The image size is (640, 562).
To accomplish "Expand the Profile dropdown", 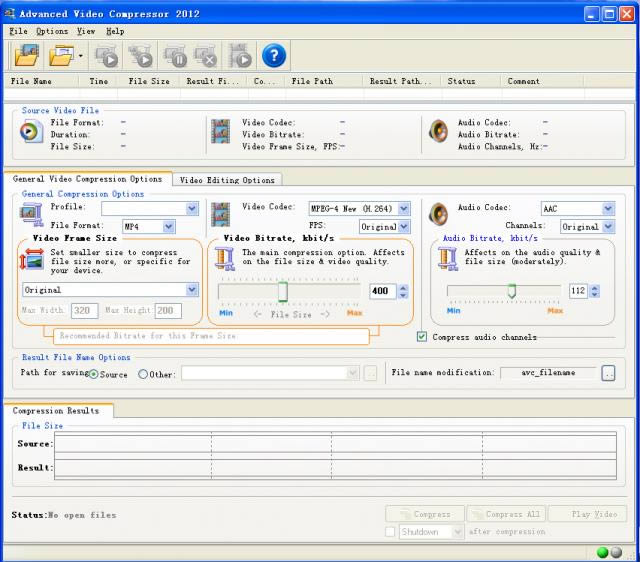I will pyautogui.click(x=192, y=209).
